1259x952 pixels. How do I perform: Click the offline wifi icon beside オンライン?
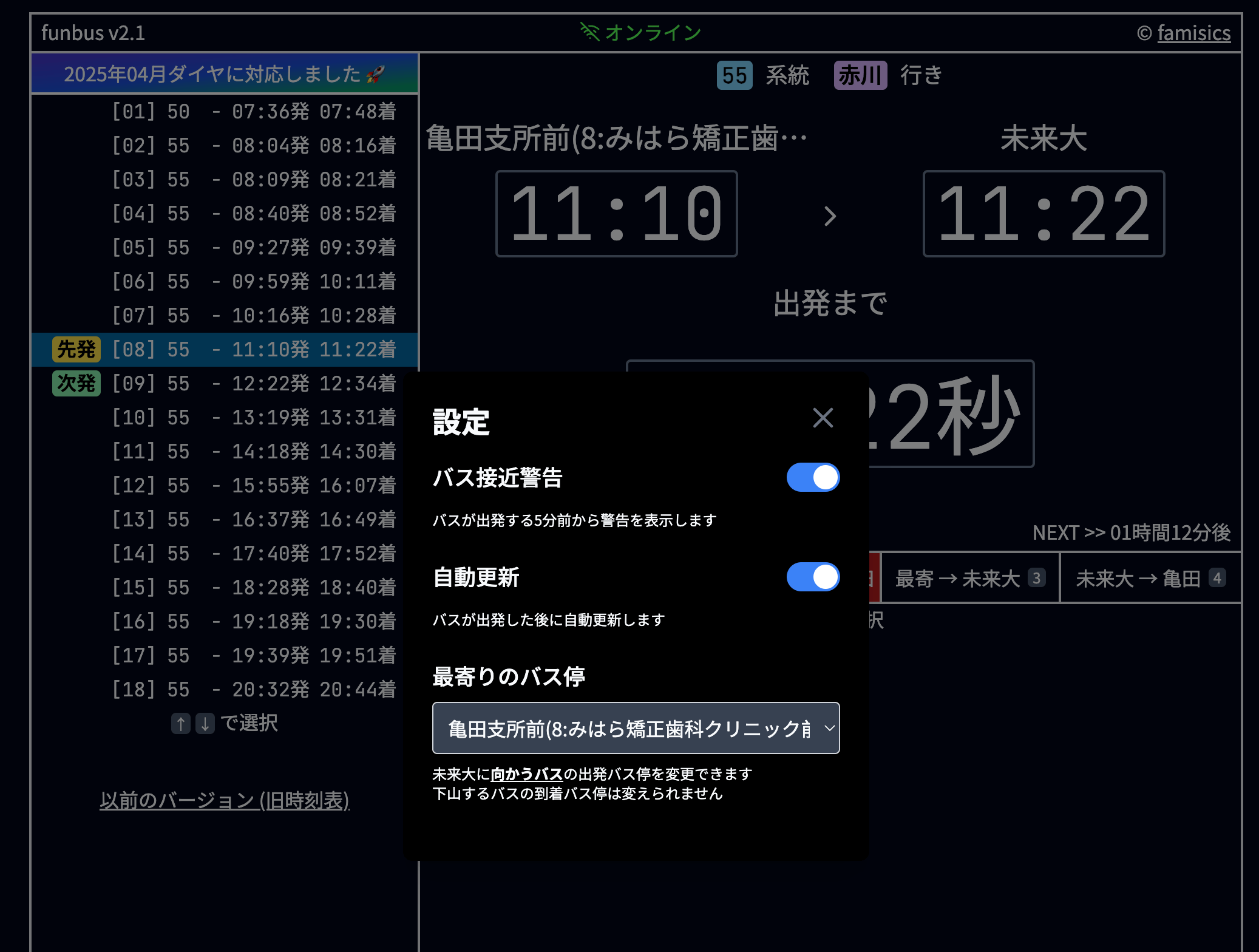(589, 32)
